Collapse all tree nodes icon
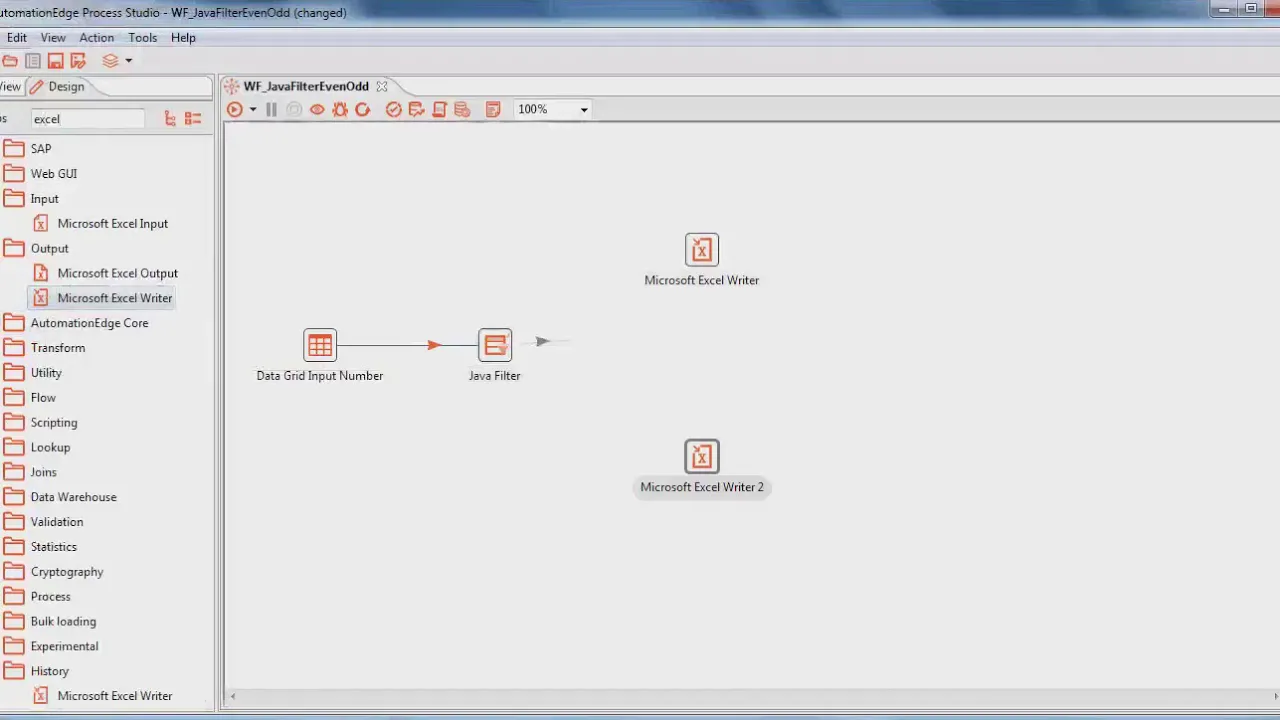The height and width of the screenshot is (720, 1280). [193, 119]
